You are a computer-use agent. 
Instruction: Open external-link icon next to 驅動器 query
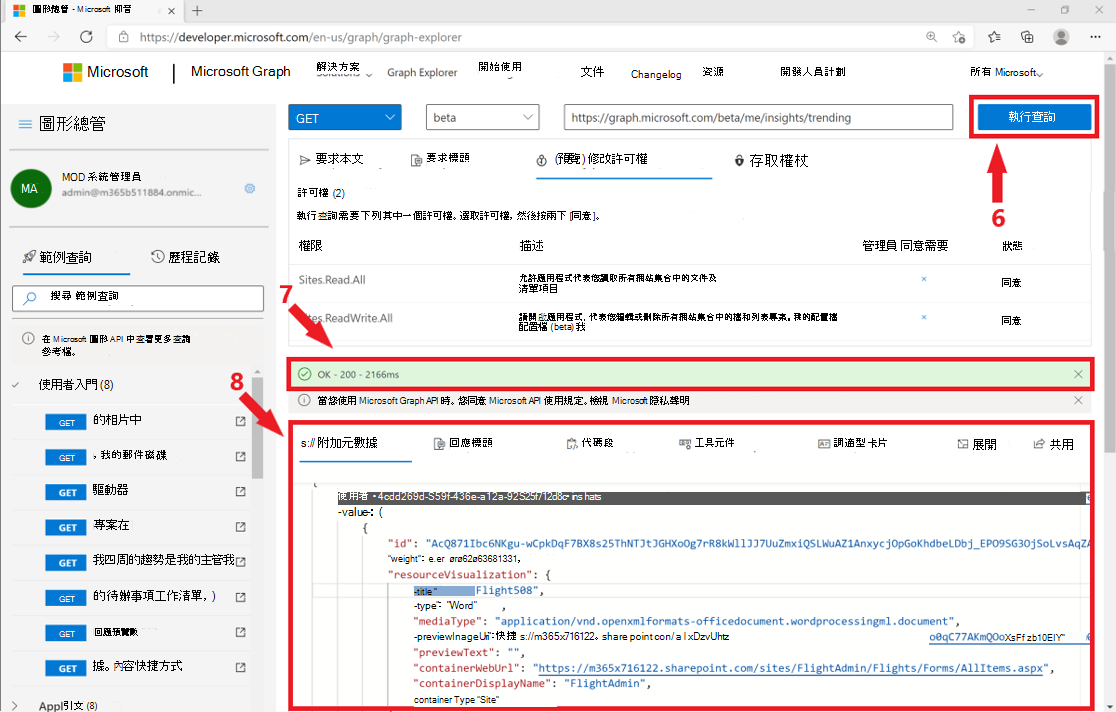(x=241, y=491)
